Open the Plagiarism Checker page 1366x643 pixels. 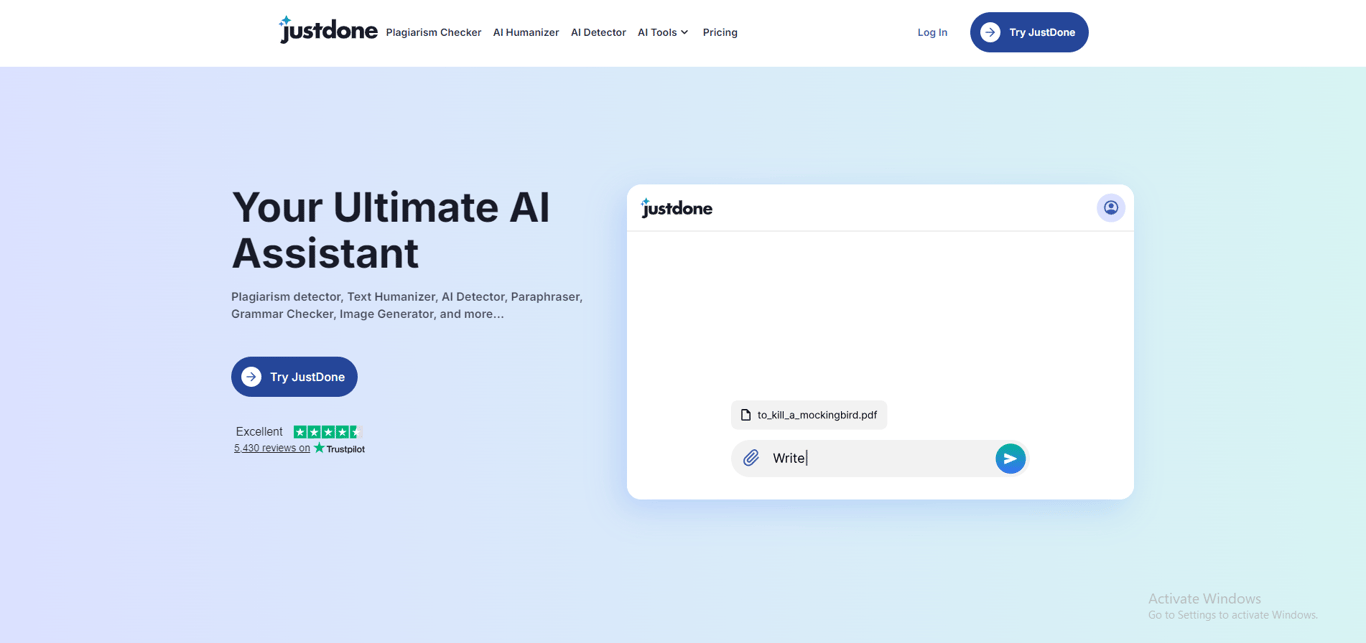click(x=433, y=32)
